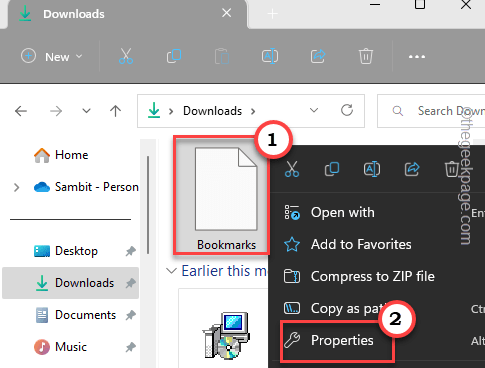Open the See more ellipsis menu
The height and width of the screenshot is (368, 485).
pos(417,57)
